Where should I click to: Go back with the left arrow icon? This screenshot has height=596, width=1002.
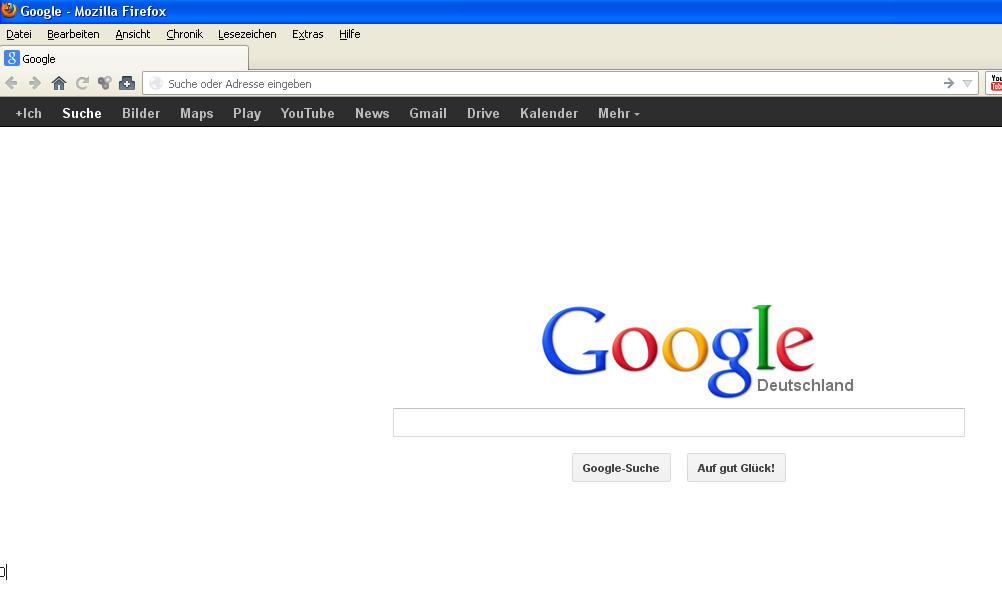pyautogui.click(x=12, y=83)
